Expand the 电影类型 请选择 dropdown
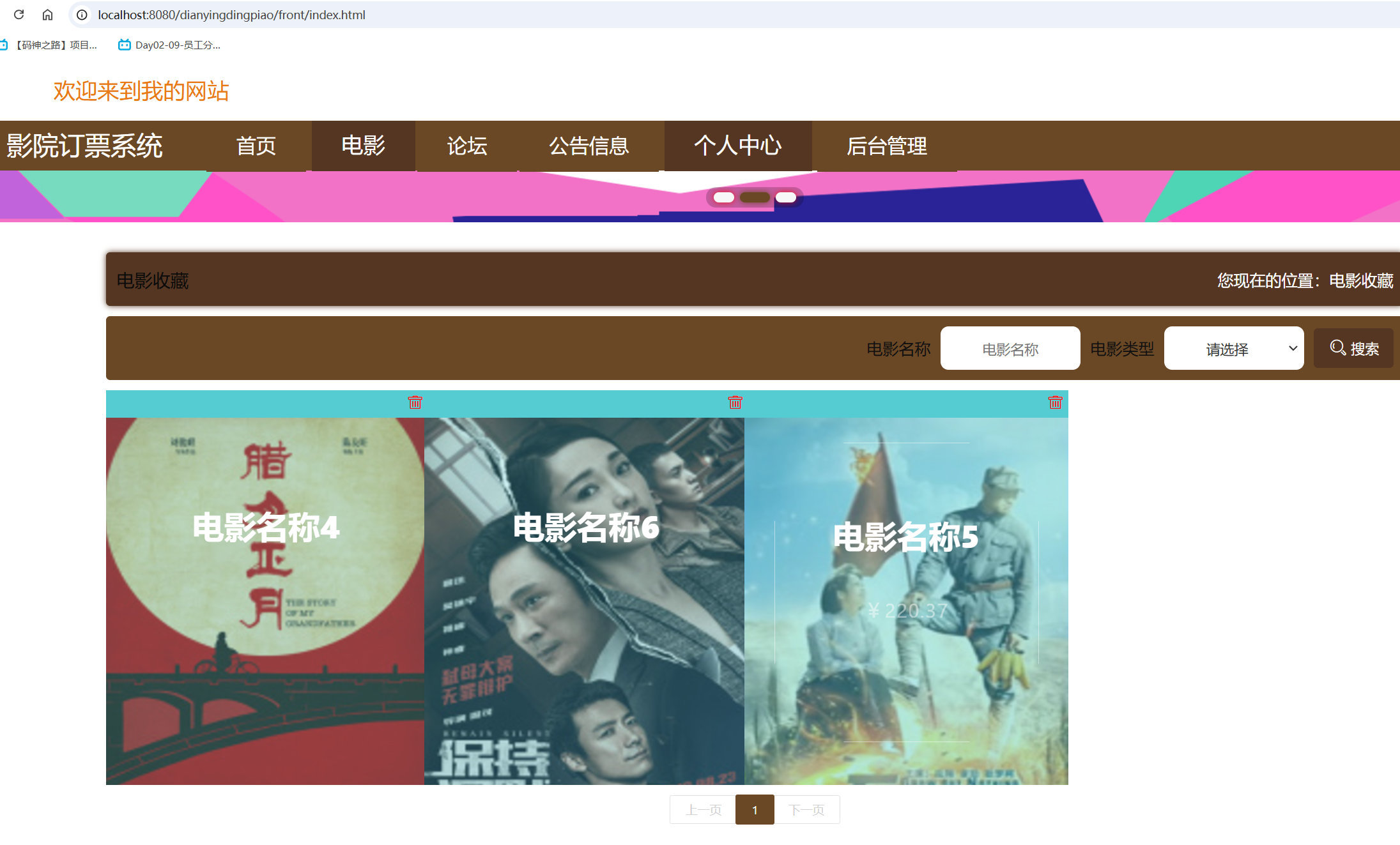The width and height of the screenshot is (1400, 845). [1234, 348]
